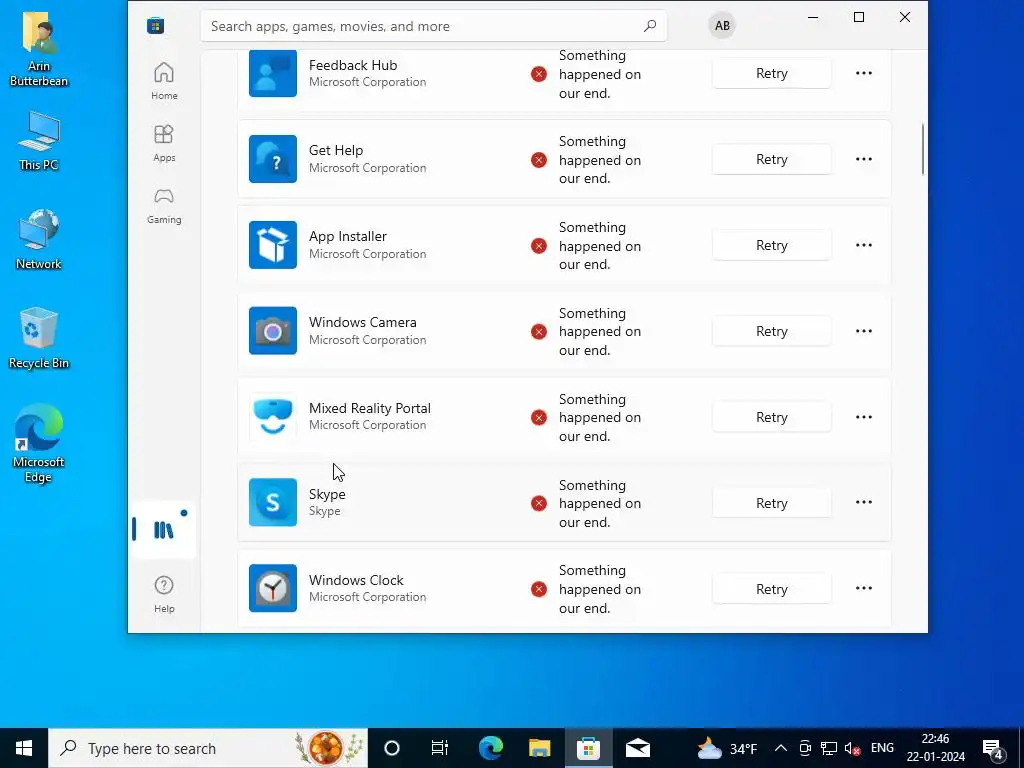This screenshot has height=768, width=1024.
Task: Click the Windows Clock app icon
Action: coord(273,588)
